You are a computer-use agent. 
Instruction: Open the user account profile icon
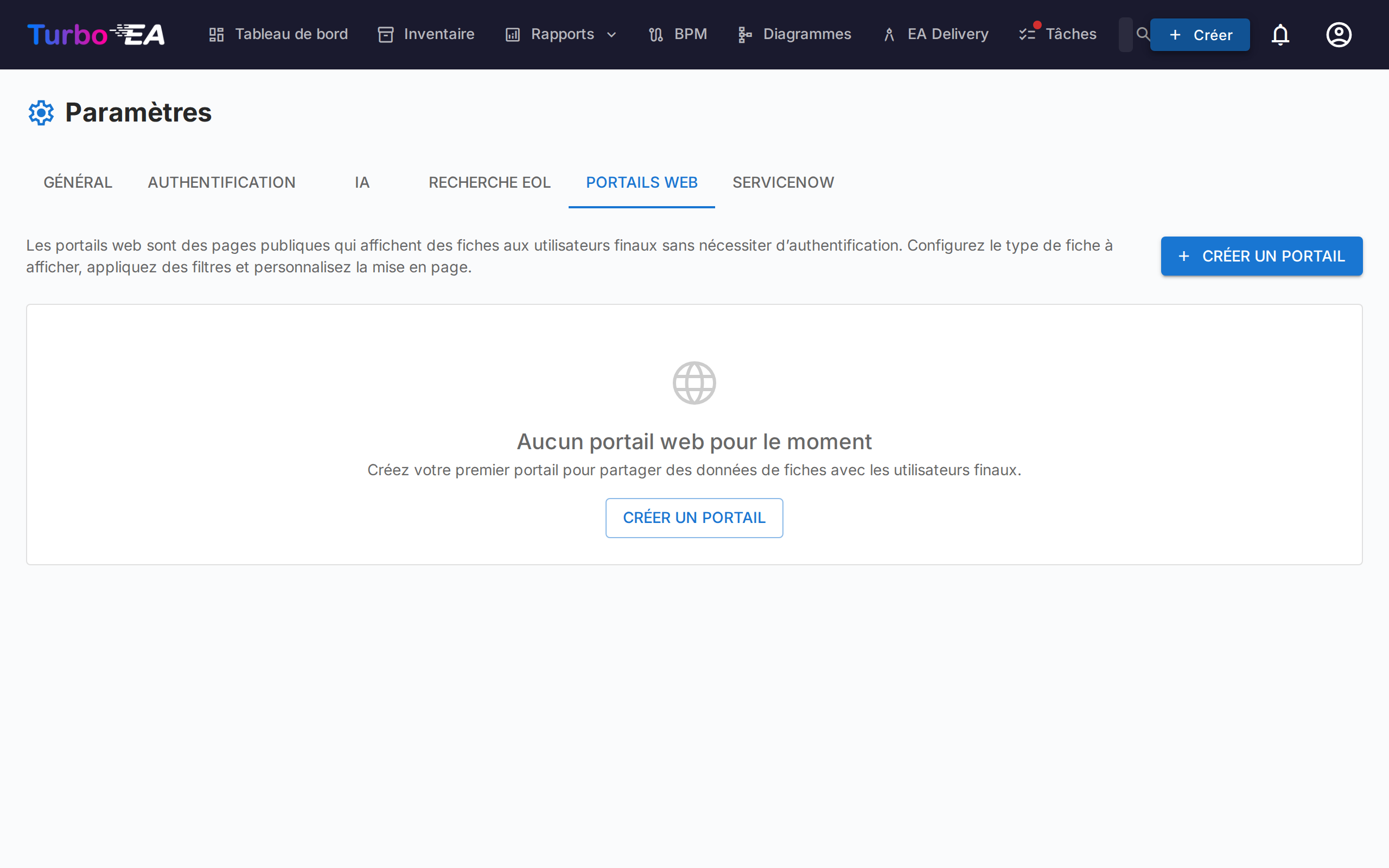[x=1338, y=34]
